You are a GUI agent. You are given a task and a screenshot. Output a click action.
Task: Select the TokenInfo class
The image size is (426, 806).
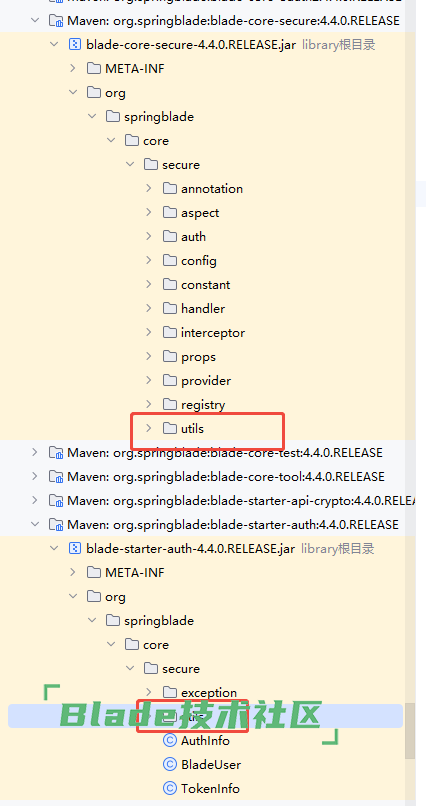(210, 789)
